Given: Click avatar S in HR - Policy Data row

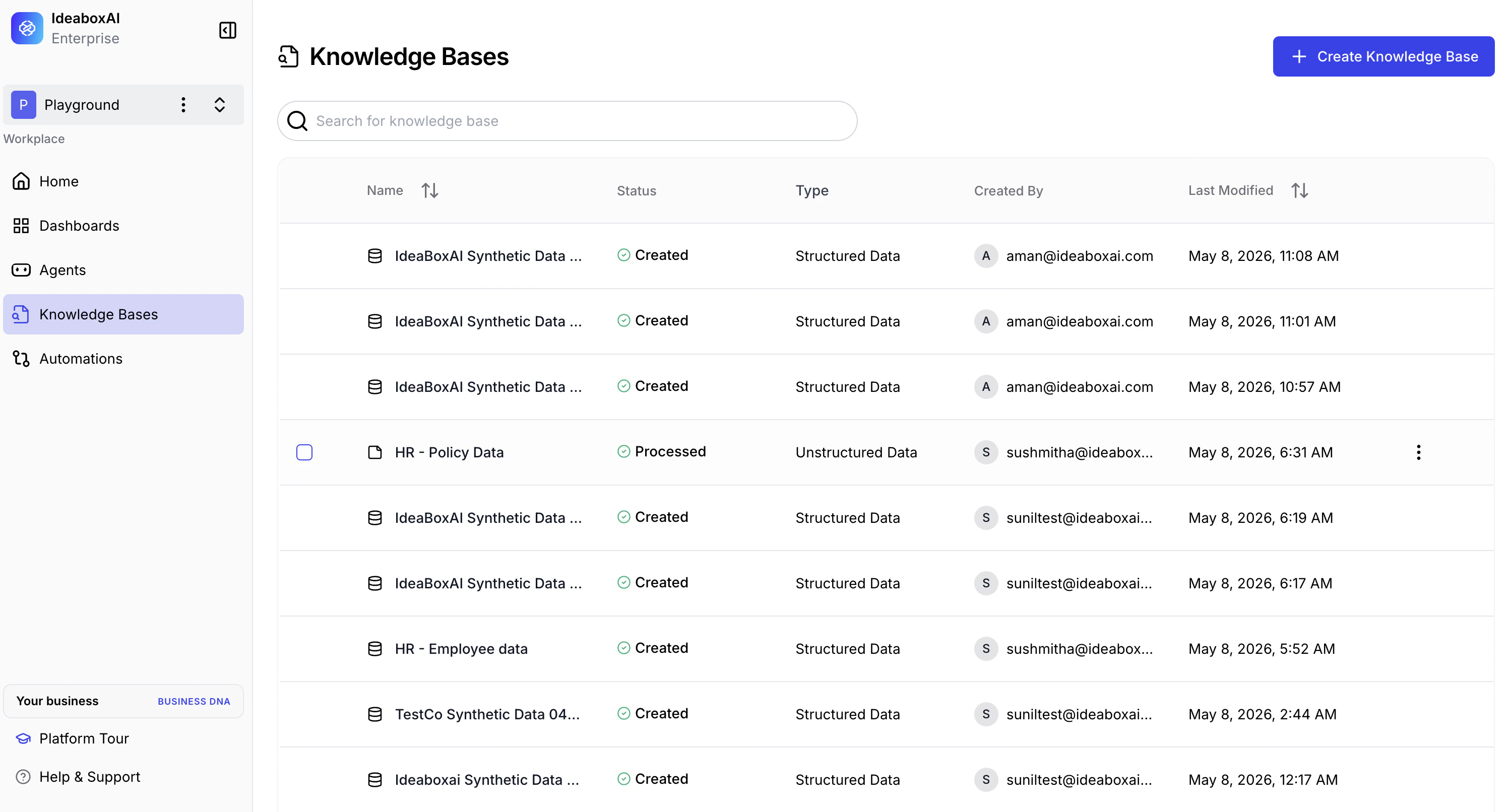Looking at the screenshot, I should 986,452.
